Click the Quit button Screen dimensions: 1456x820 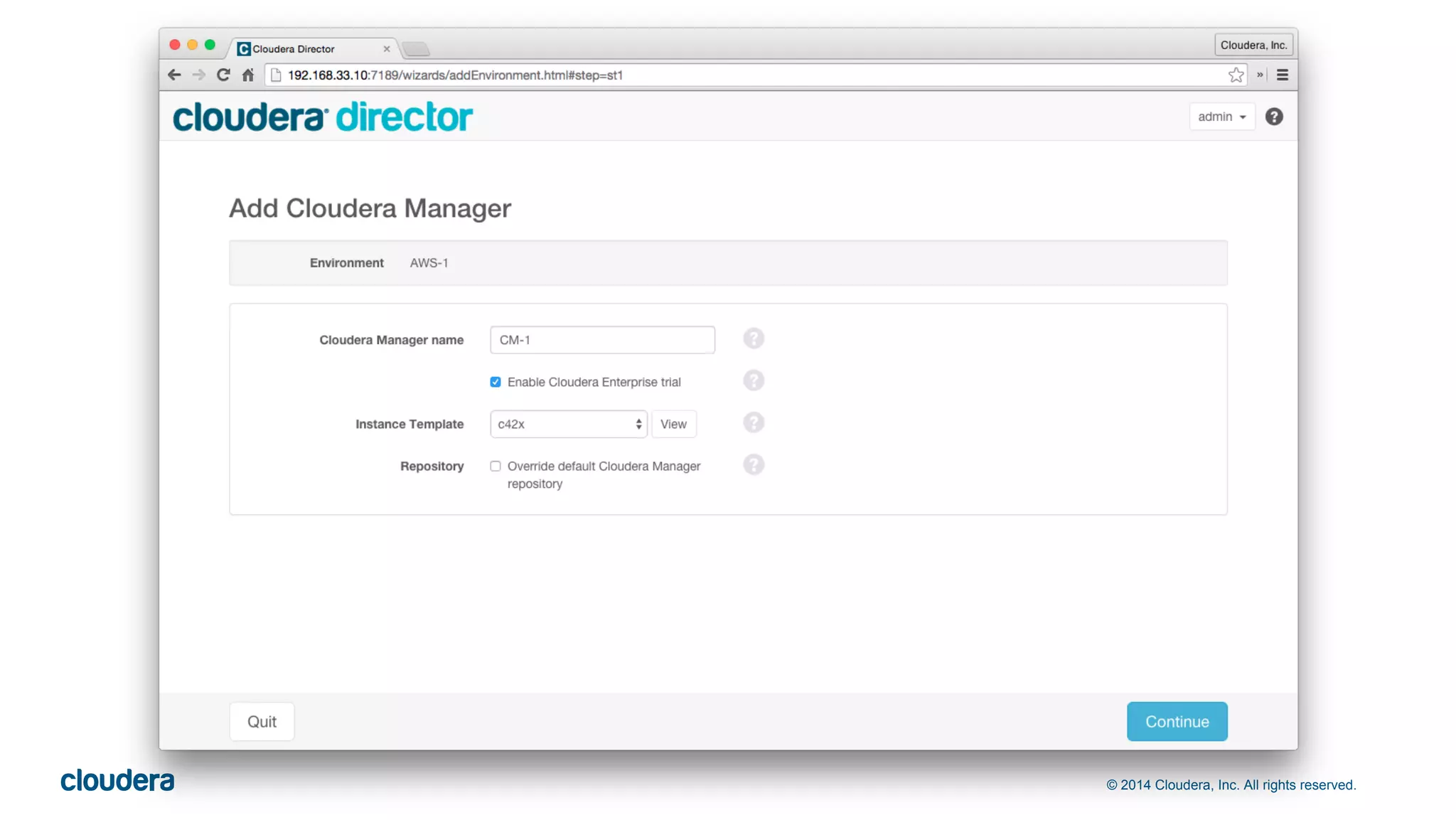click(262, 721)
